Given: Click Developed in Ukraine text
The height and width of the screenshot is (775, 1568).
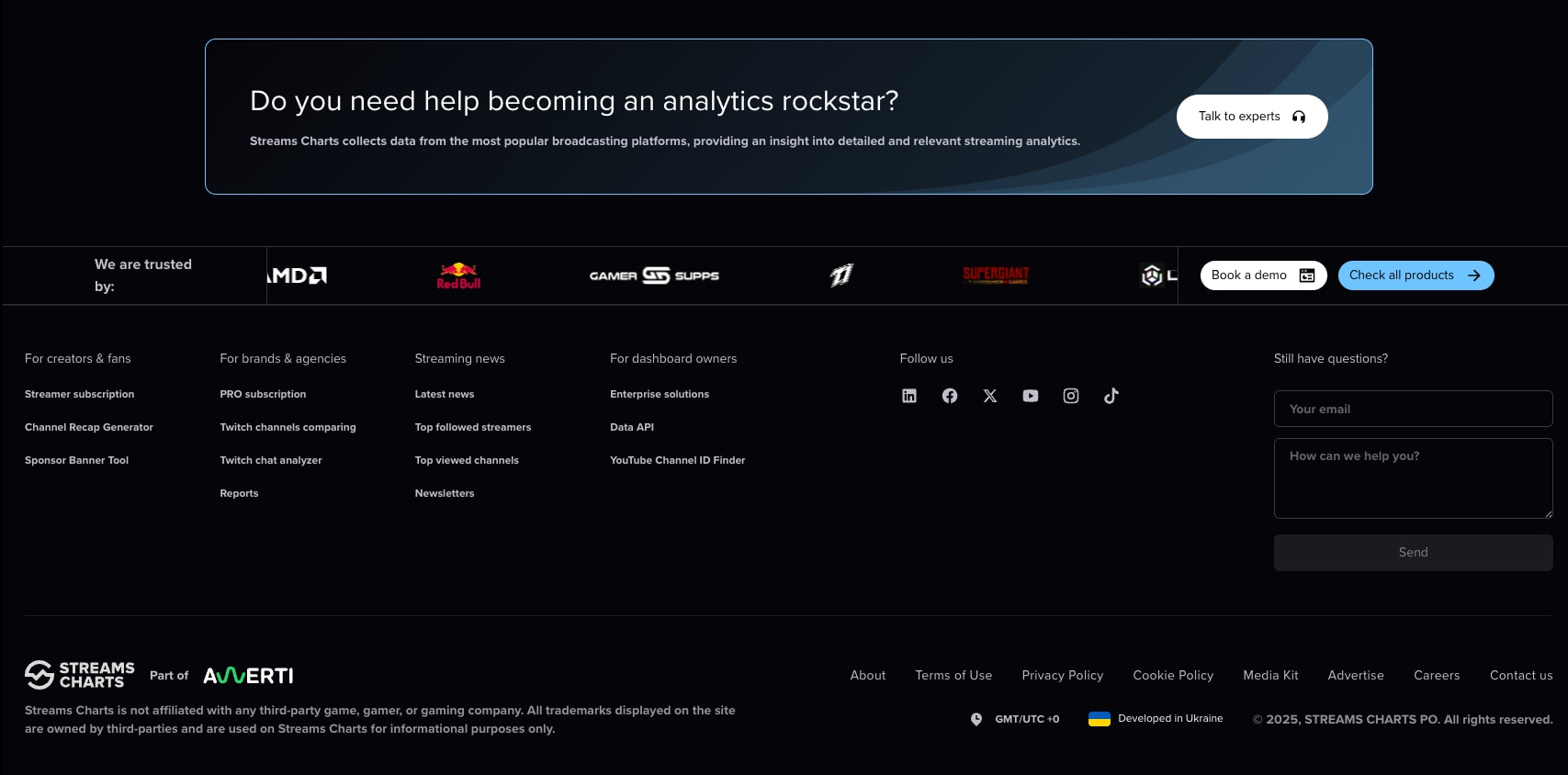Looking at the screenshot, I should coord(1170,718).
